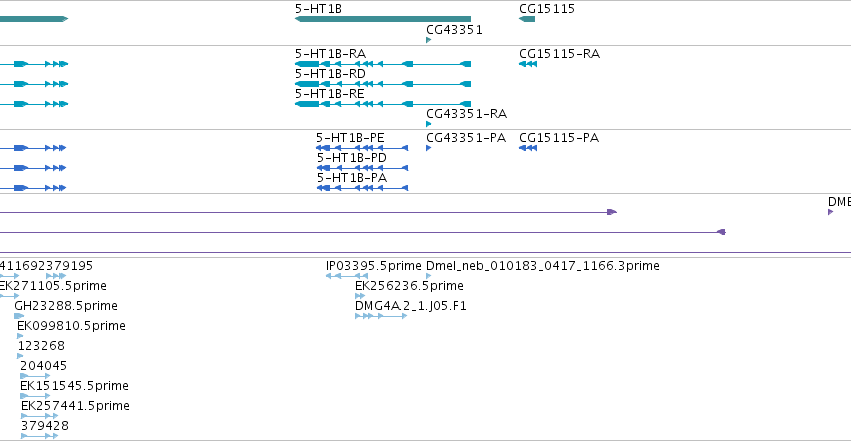This screenshot has width=851, height=441.
Task: Click the CG15115-RA label
Action: click(x=559, y=54)
